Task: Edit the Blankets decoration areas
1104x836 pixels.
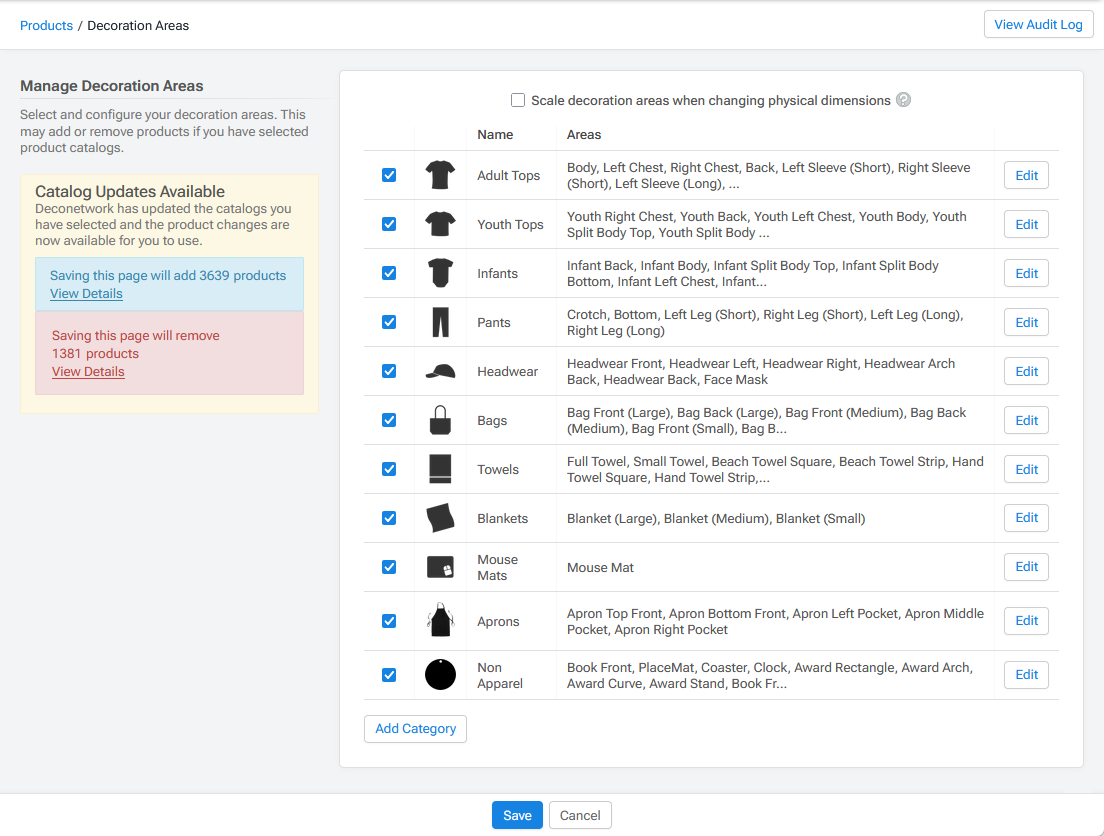Action: 1026,518
